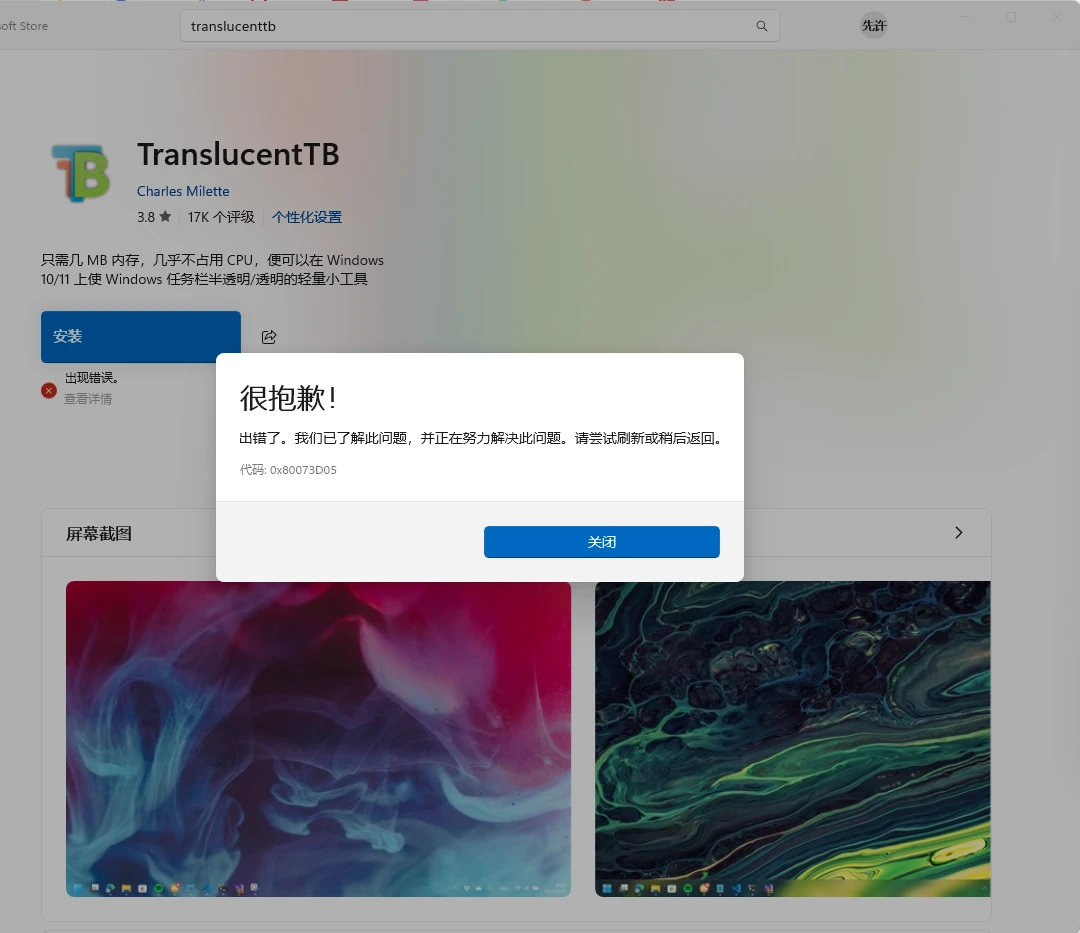The width and height of the screenshot is (1080, 933).
Task: Click 关闭 in the error dialog
Action: coord(601,542)
